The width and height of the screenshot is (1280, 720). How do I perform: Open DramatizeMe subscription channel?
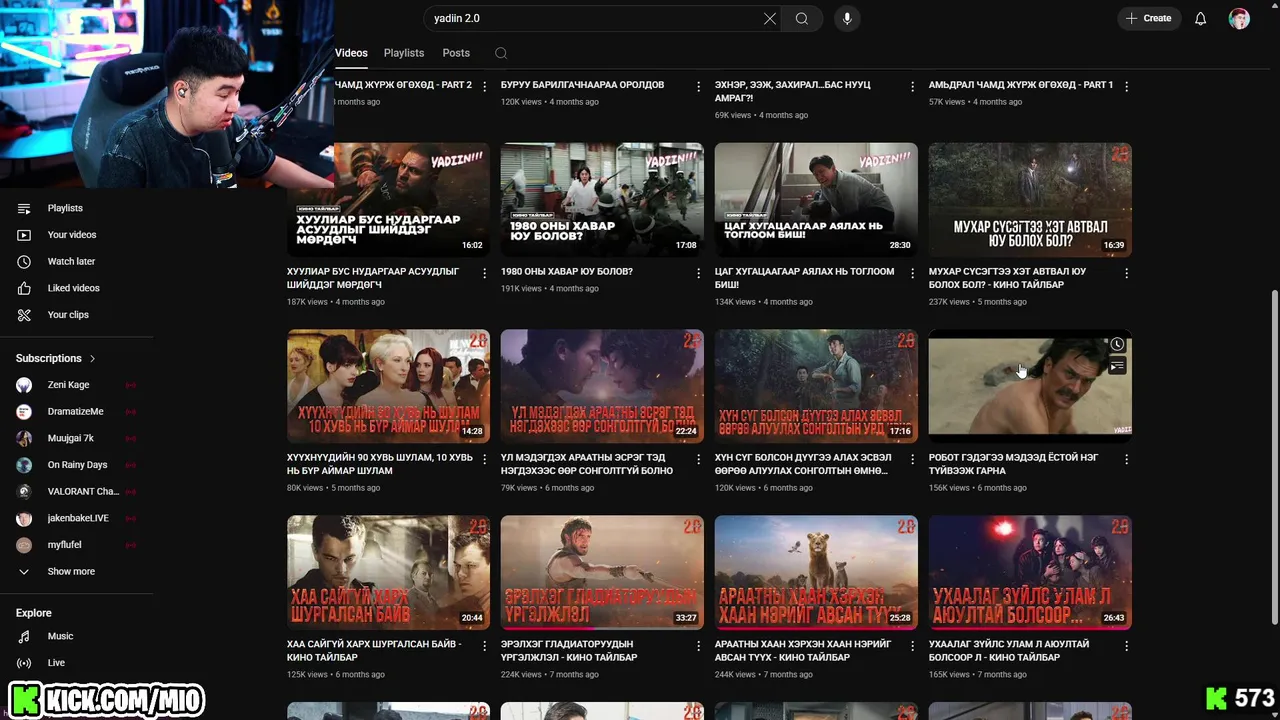tap(77, 412)
